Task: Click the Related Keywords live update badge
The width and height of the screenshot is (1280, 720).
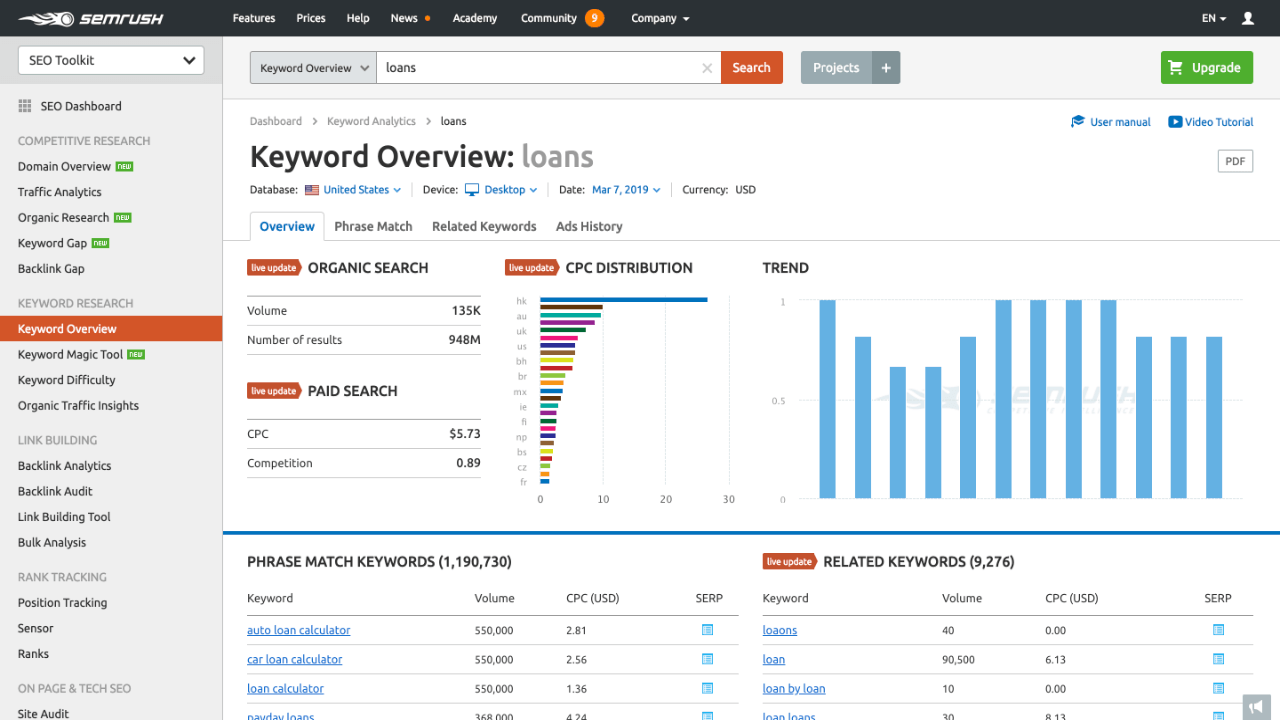Action: coord(790,562)
